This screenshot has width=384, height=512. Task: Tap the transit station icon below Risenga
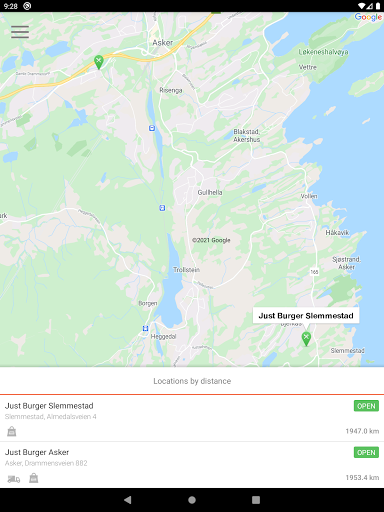click(x=152, y=128)
